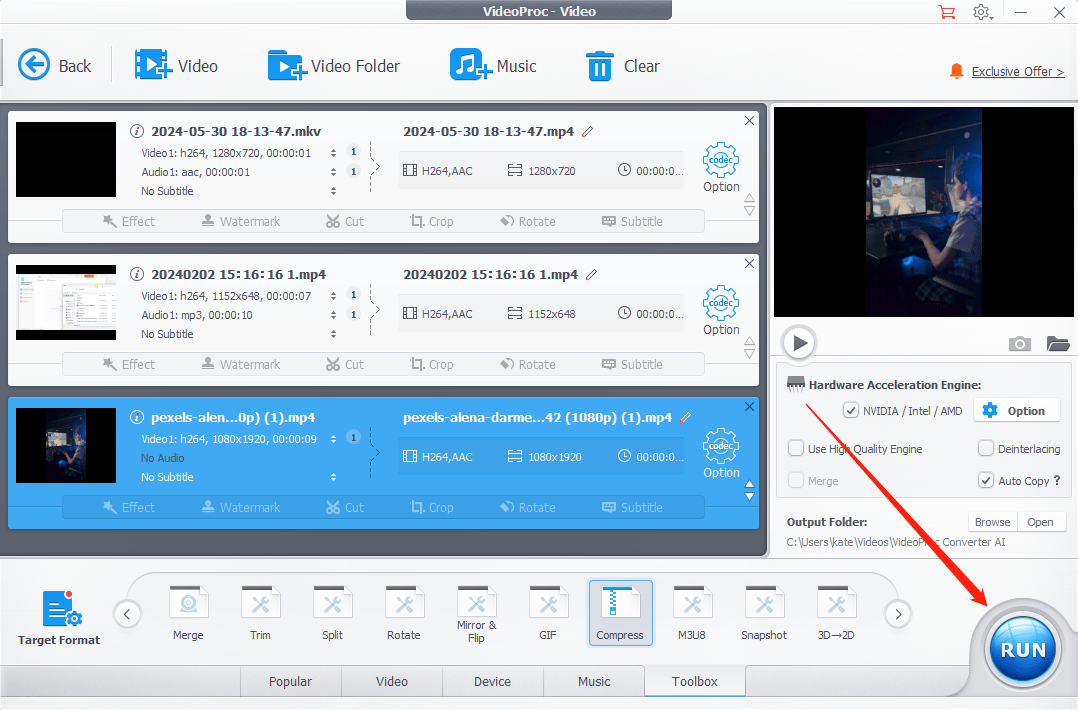This screenshot has height=710, width=1078.
Task: Cut the 20240202 15:16:16 1.mp4 video
Action: [x=344, y=364]
